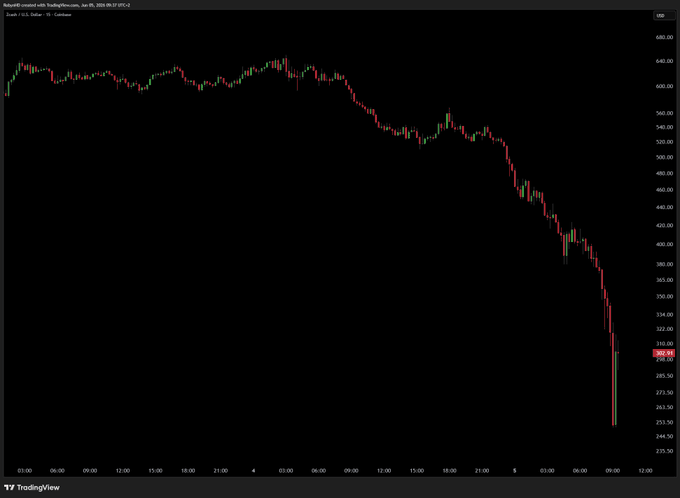The height and width of the screenshot is (498, 680).
Task: Click the 253.50 price axis label
Action: coord(664,423)
